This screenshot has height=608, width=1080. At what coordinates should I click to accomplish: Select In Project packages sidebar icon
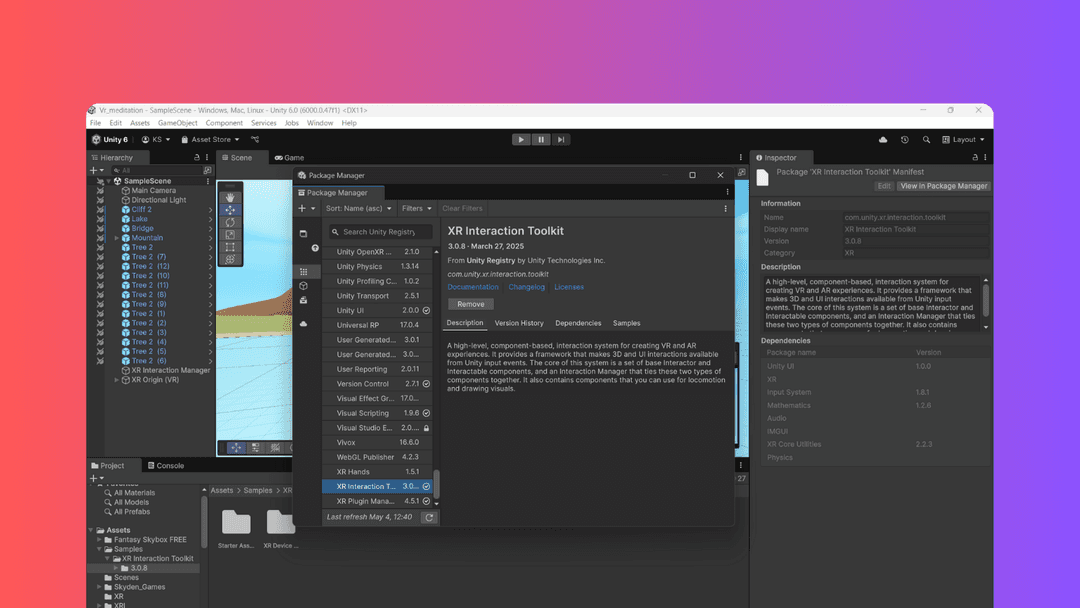click(x=303, y=233)
